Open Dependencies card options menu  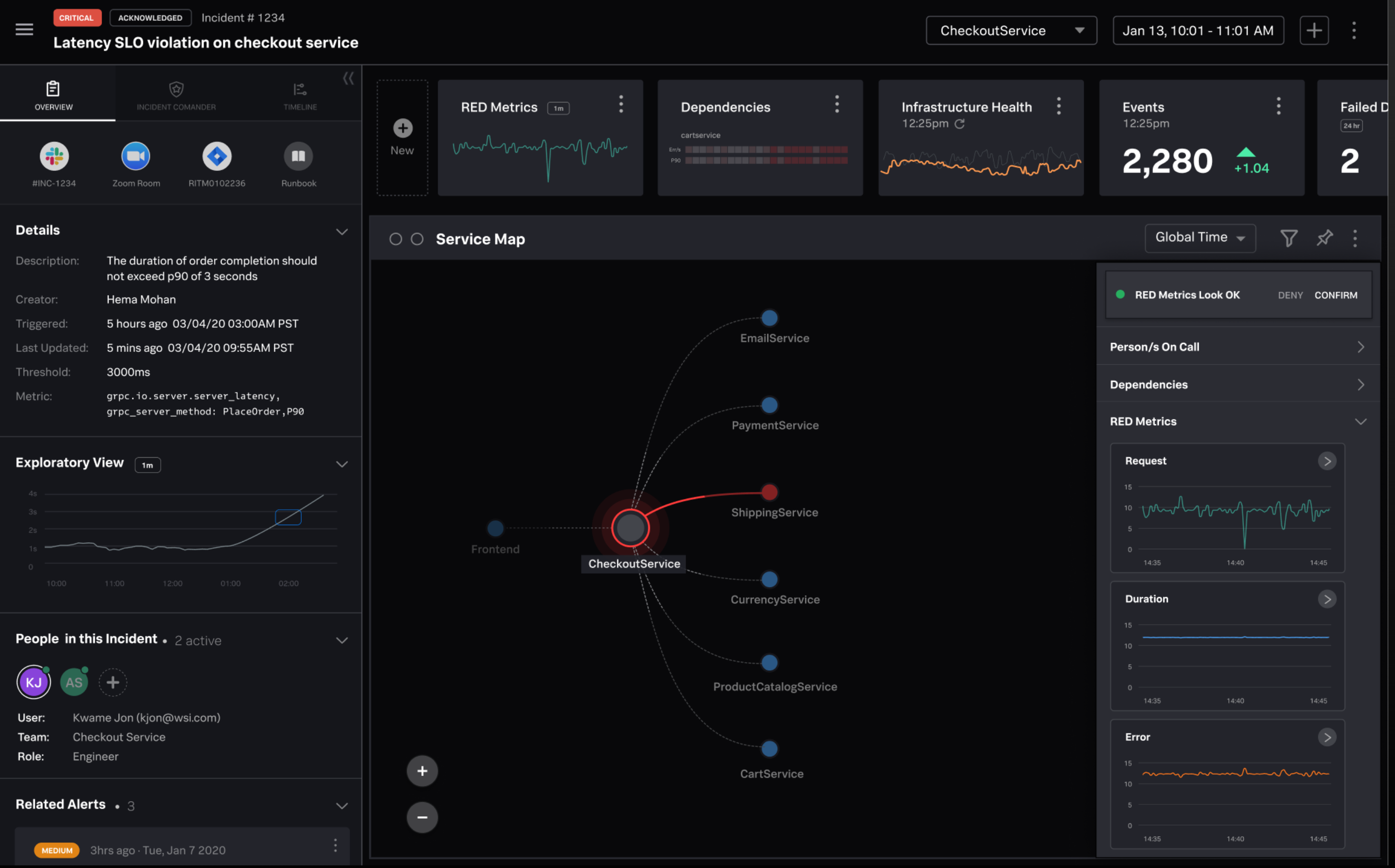tap(837, 104)
